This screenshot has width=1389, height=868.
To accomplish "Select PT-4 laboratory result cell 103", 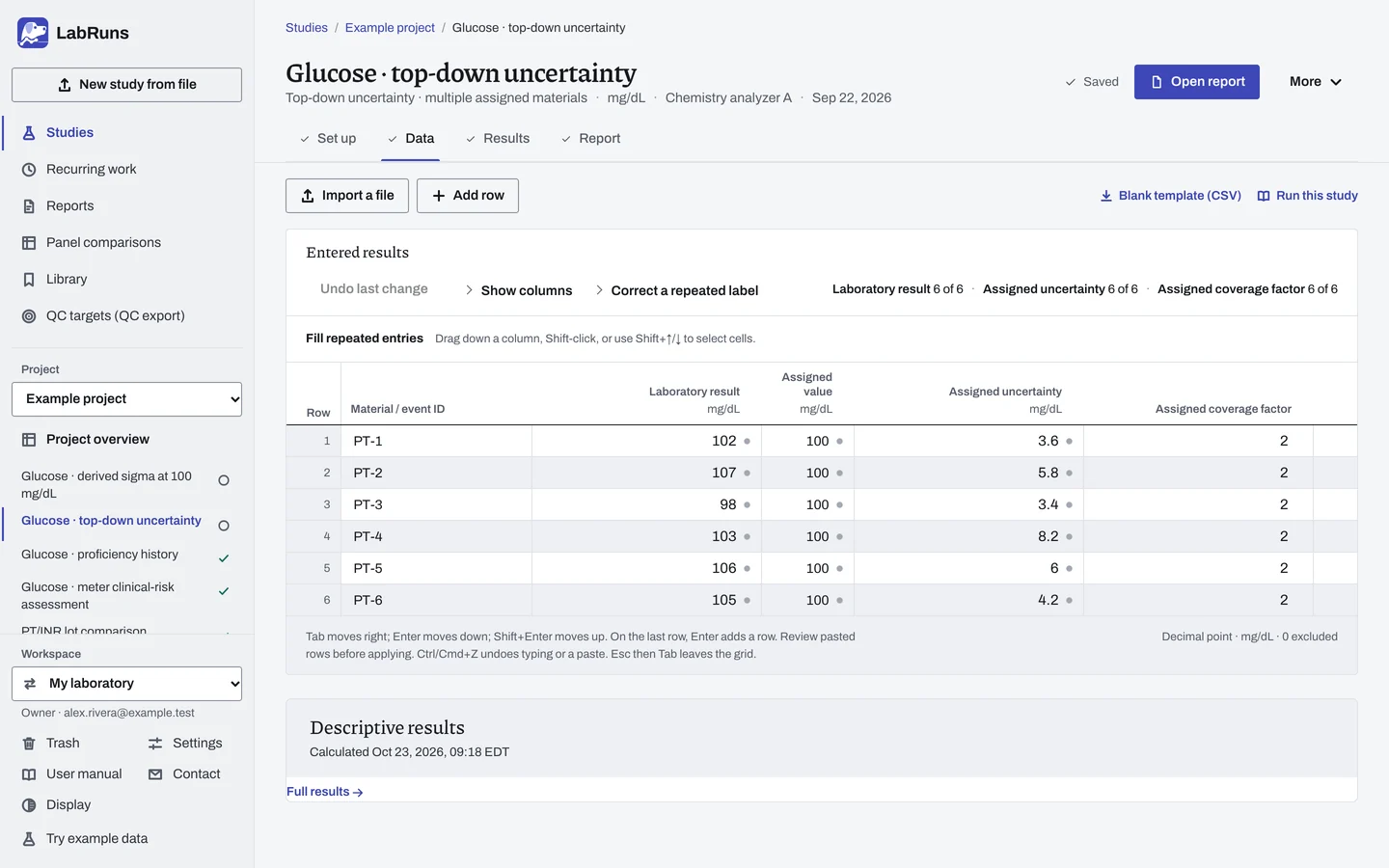I will click(646, 536).
